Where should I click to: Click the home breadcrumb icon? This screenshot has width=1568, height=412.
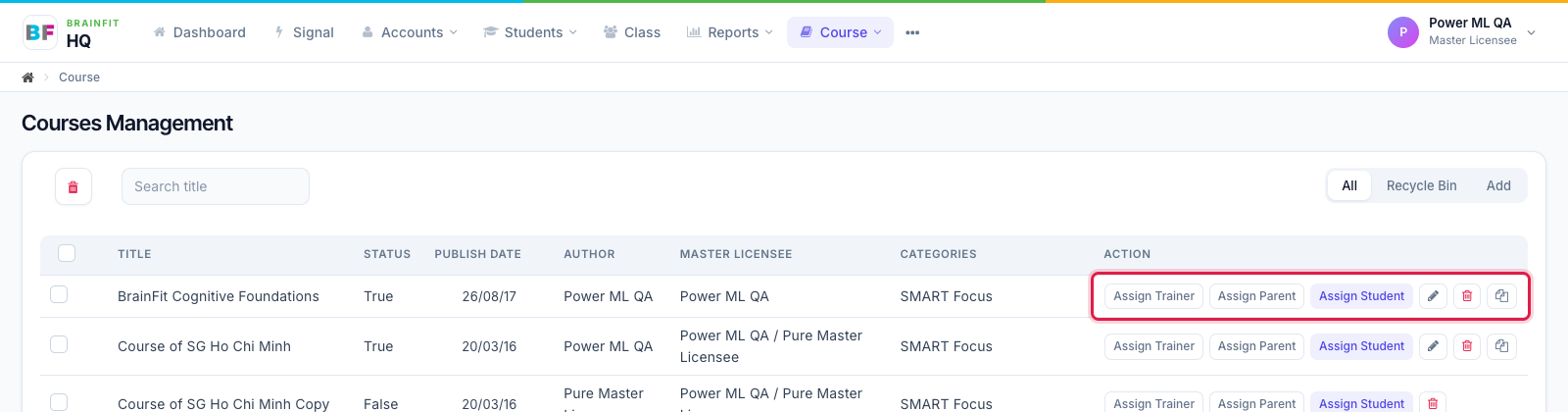point(27,77)
